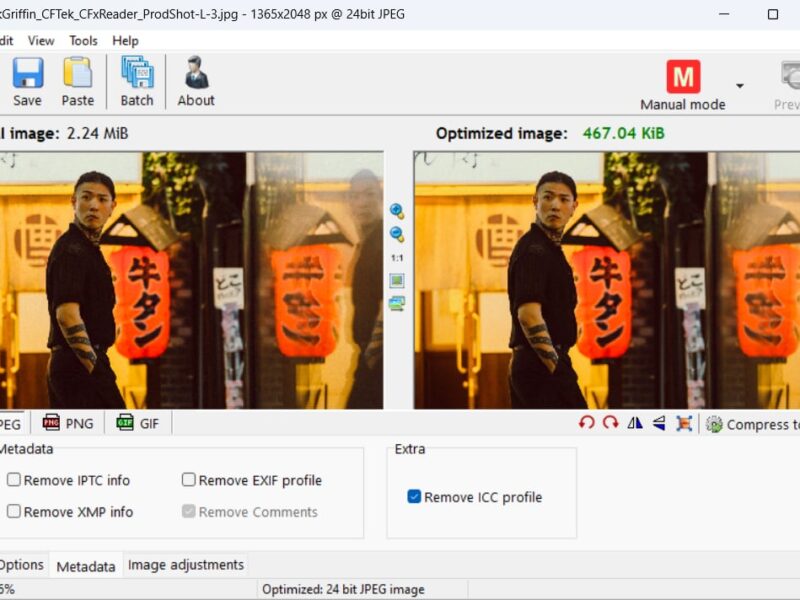The width and height of the screenshot is (800, 600).
Task: Switch to the Image adjustments tab
Action: (x=185, y=564)
